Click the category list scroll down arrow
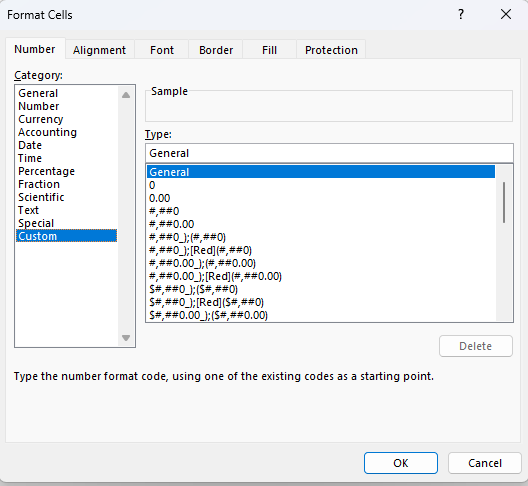 (x=126, y=338)
